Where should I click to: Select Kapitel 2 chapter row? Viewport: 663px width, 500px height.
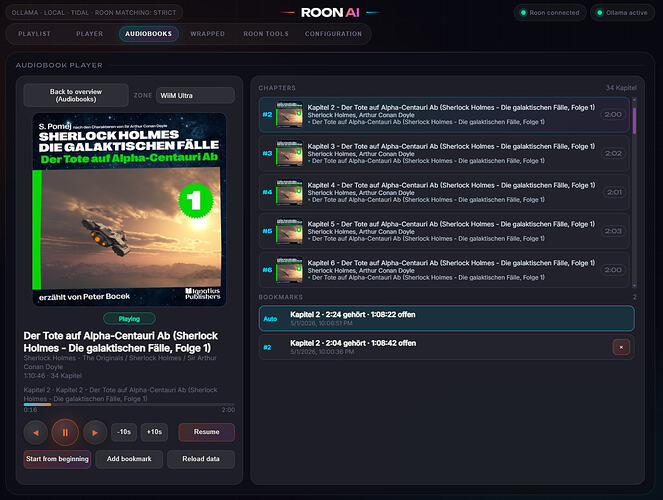tap(444, 115)
